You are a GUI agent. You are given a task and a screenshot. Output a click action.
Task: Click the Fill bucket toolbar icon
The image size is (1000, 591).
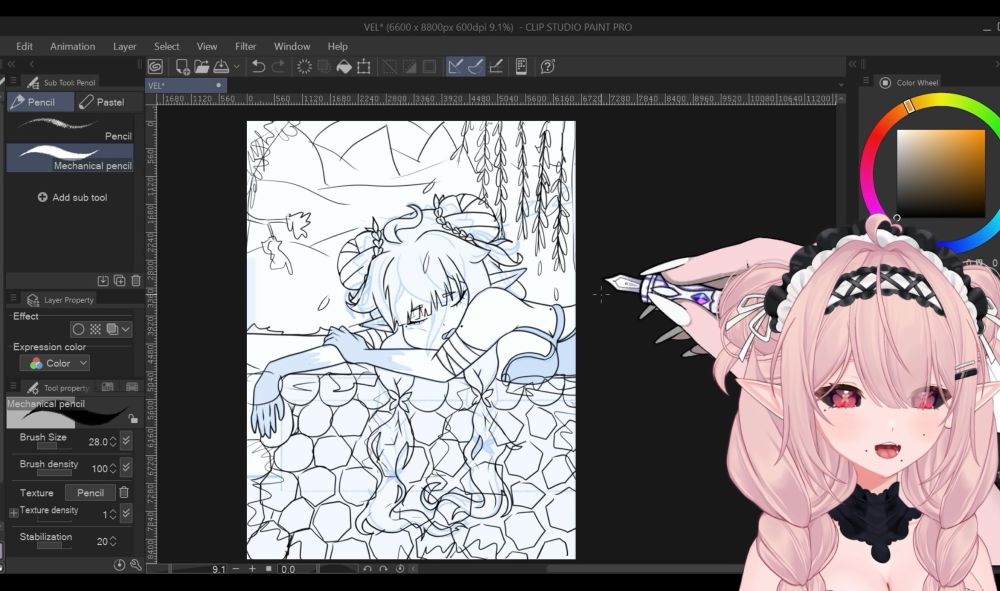coord(344,66)
